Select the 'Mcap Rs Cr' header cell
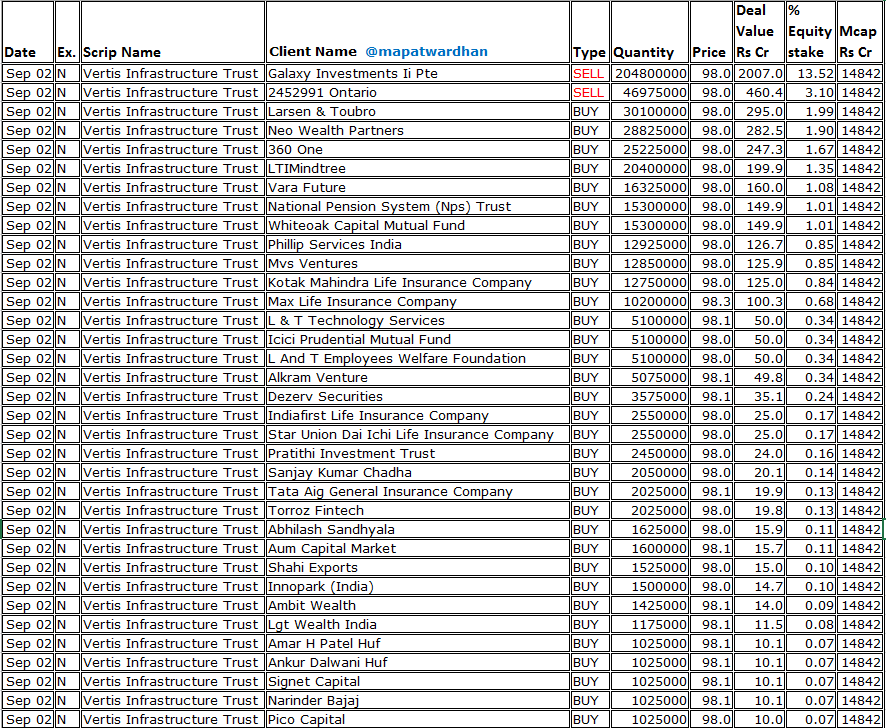 (x=859, y=32)
